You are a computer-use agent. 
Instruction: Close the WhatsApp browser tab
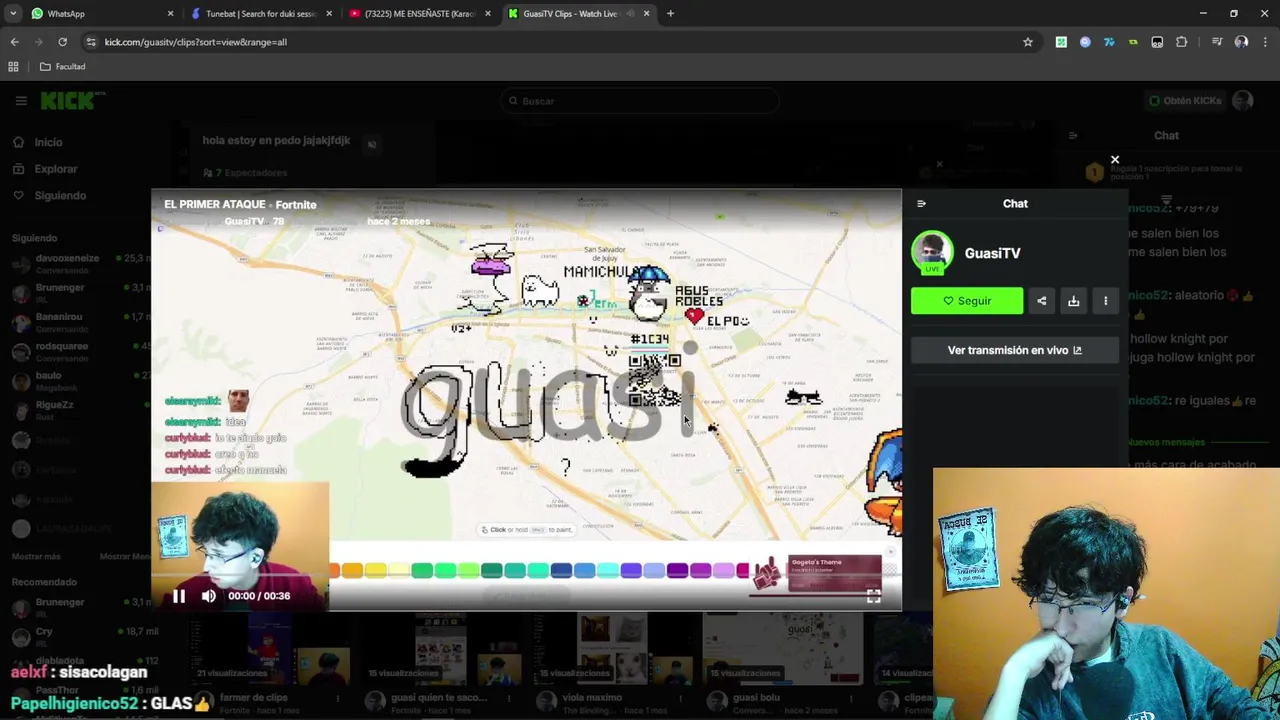[170, 14]
